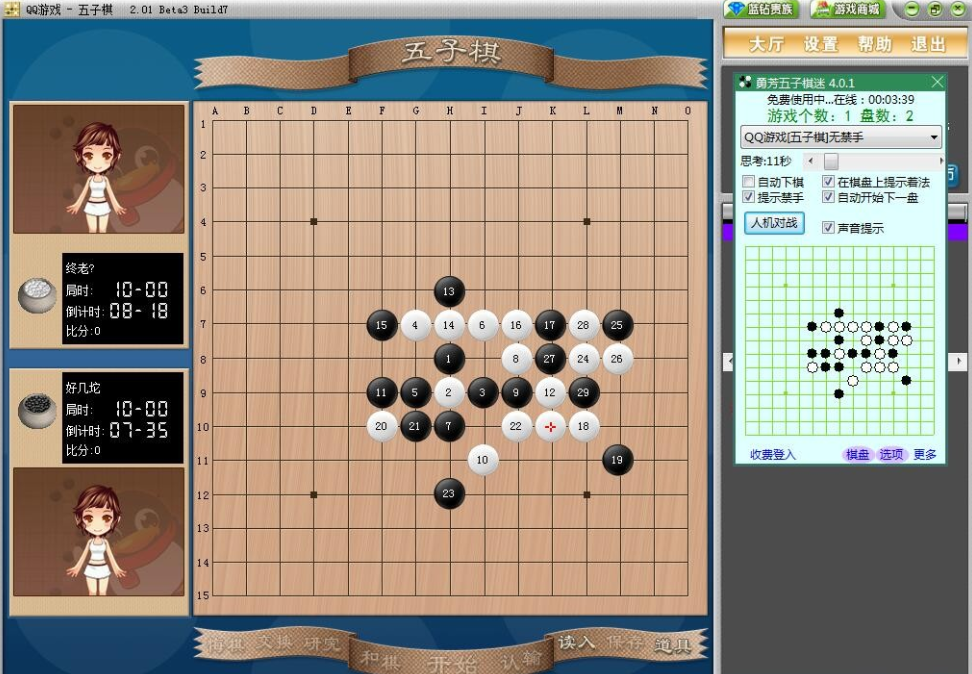Click right arrow of thinking time slider
This screenshot has height=674, width=972.
[941, 161]
